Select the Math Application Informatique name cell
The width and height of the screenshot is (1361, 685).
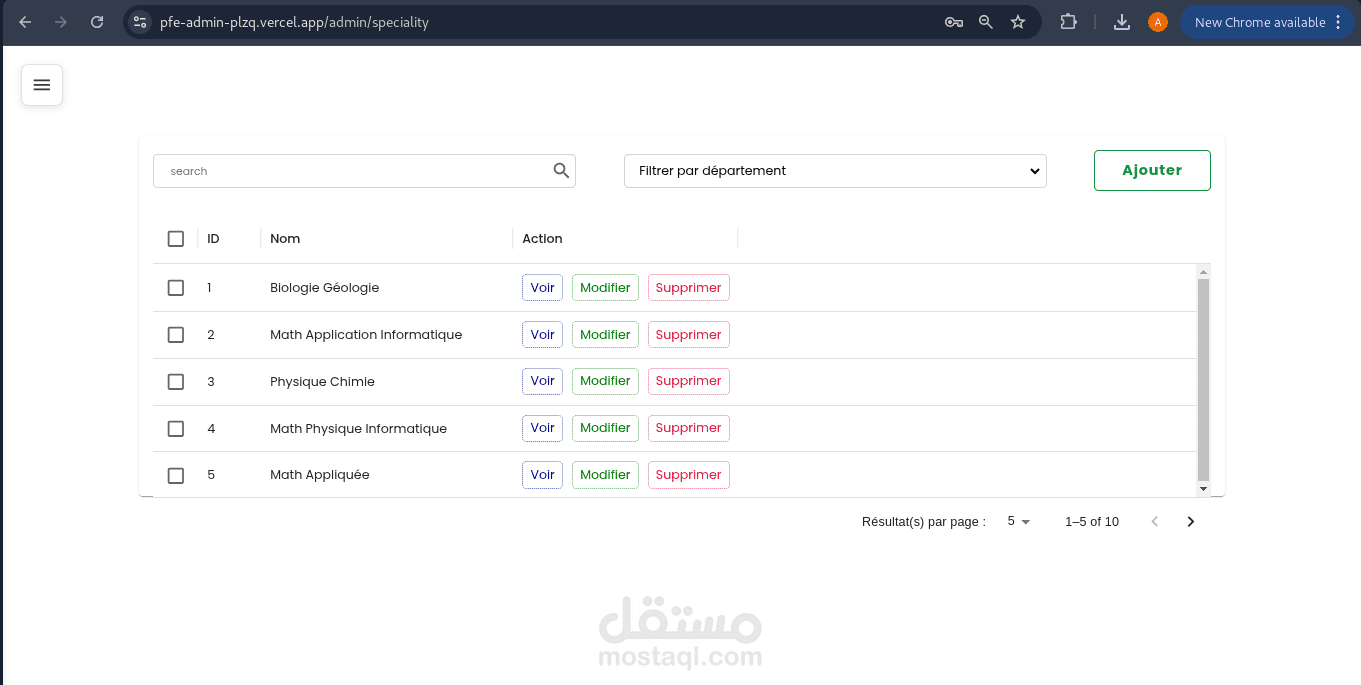pos(366,334)
